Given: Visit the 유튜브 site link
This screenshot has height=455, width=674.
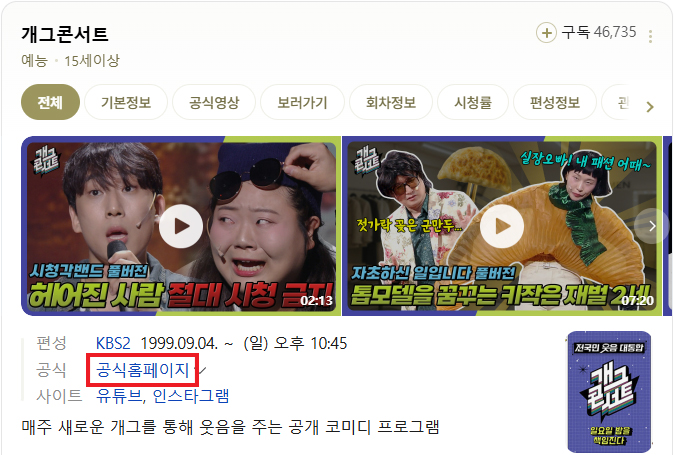Looking at the screenshot, I should tap(119, 396).
